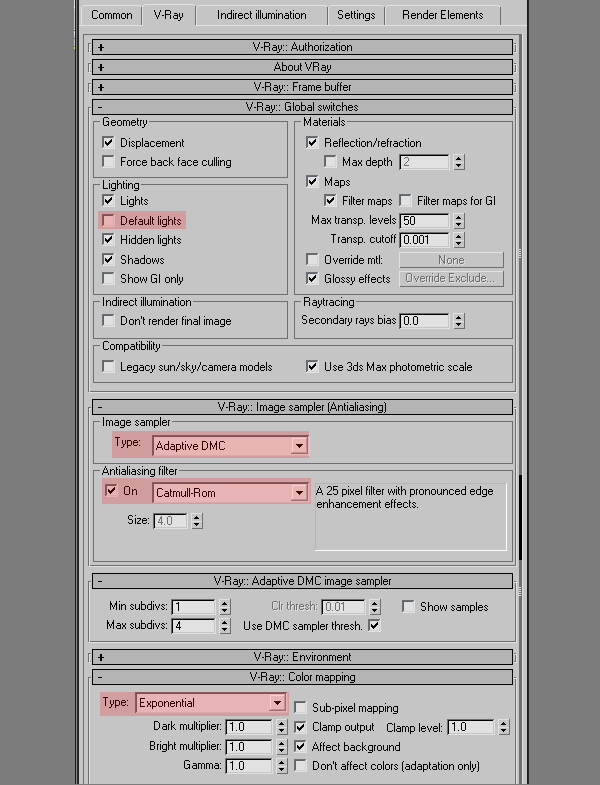Toggle Reflection/refraction checkbox

click(x=312, y=143)
